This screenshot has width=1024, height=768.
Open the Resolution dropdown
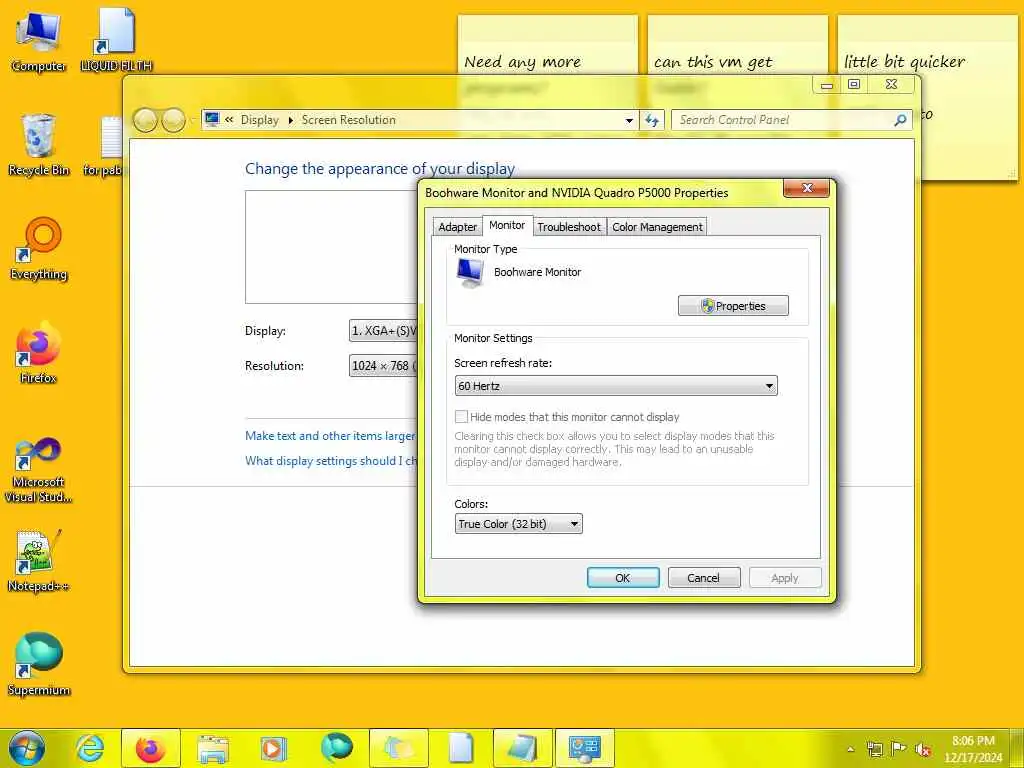point(383,366)
